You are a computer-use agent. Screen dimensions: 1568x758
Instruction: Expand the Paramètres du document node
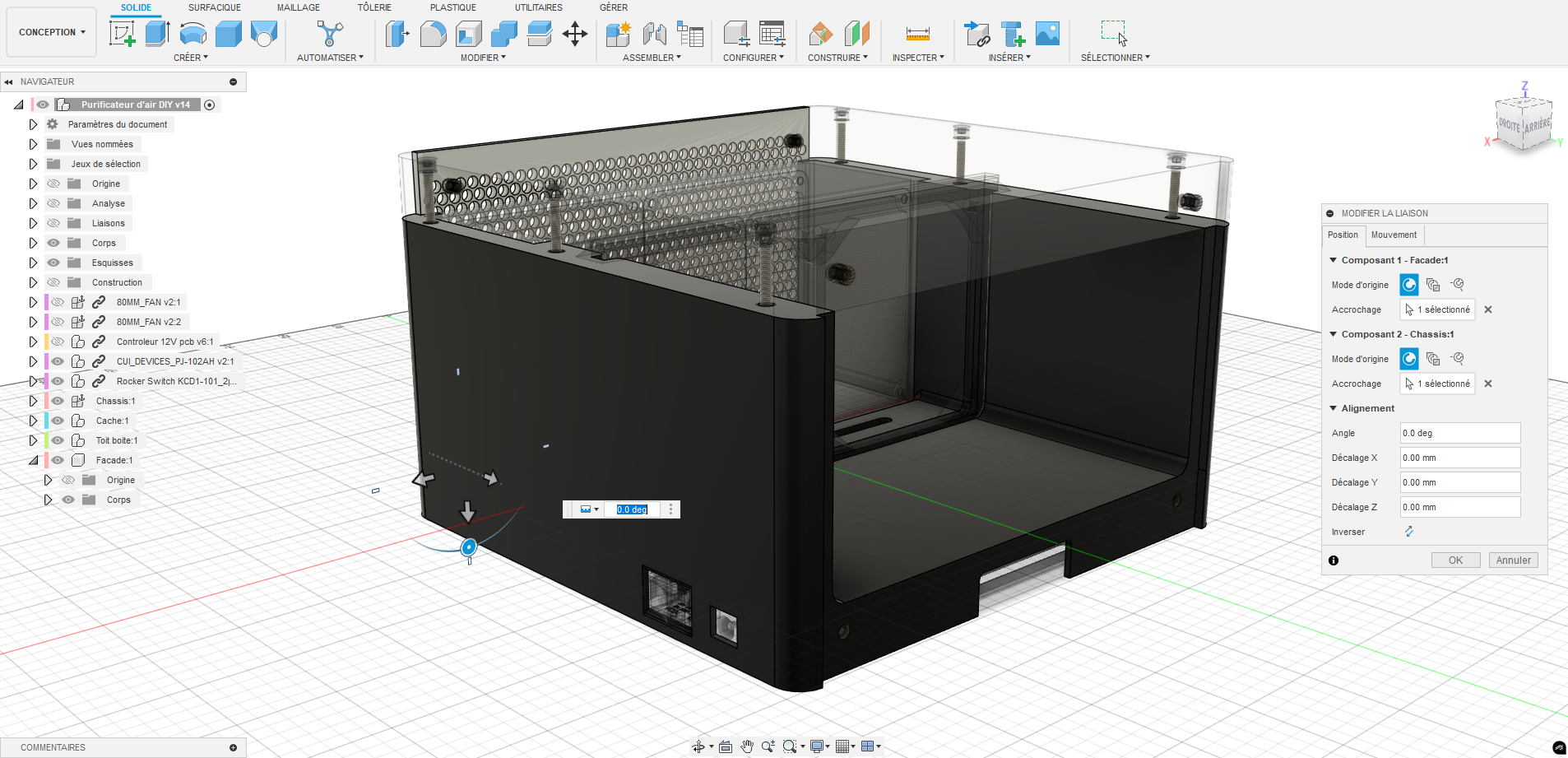tap(33, 124)
